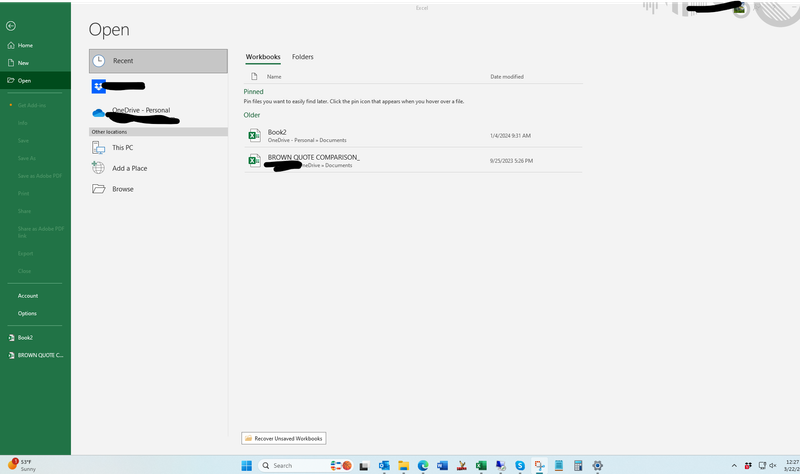Sort files by the Date modified header
Screen dimensions: 800x474
pyautogui.click(x=506, y=76)
